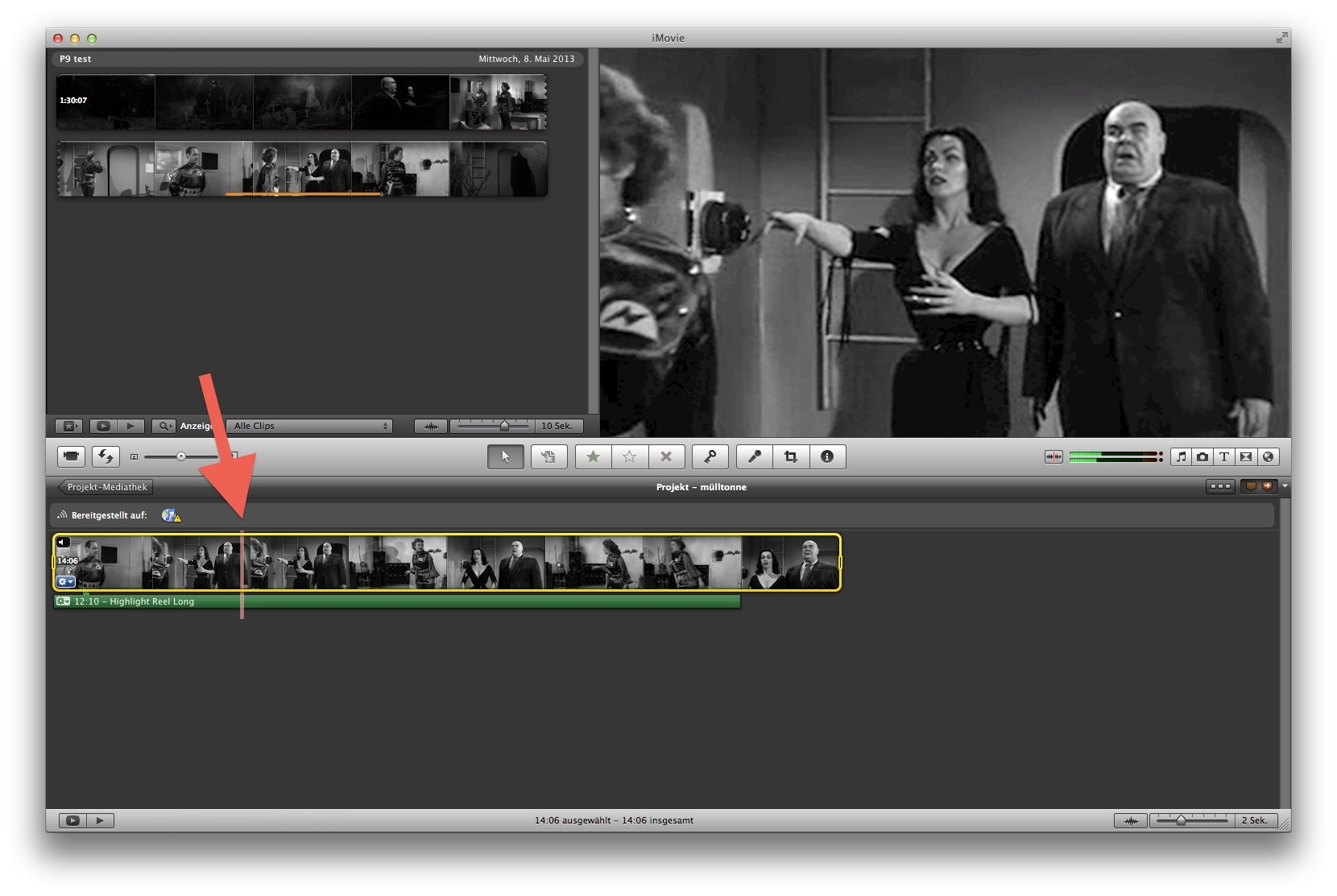This screenshot has width=1337, height=896.
Task: Open the music and sound effects browser
Action: pos(1181,456)
